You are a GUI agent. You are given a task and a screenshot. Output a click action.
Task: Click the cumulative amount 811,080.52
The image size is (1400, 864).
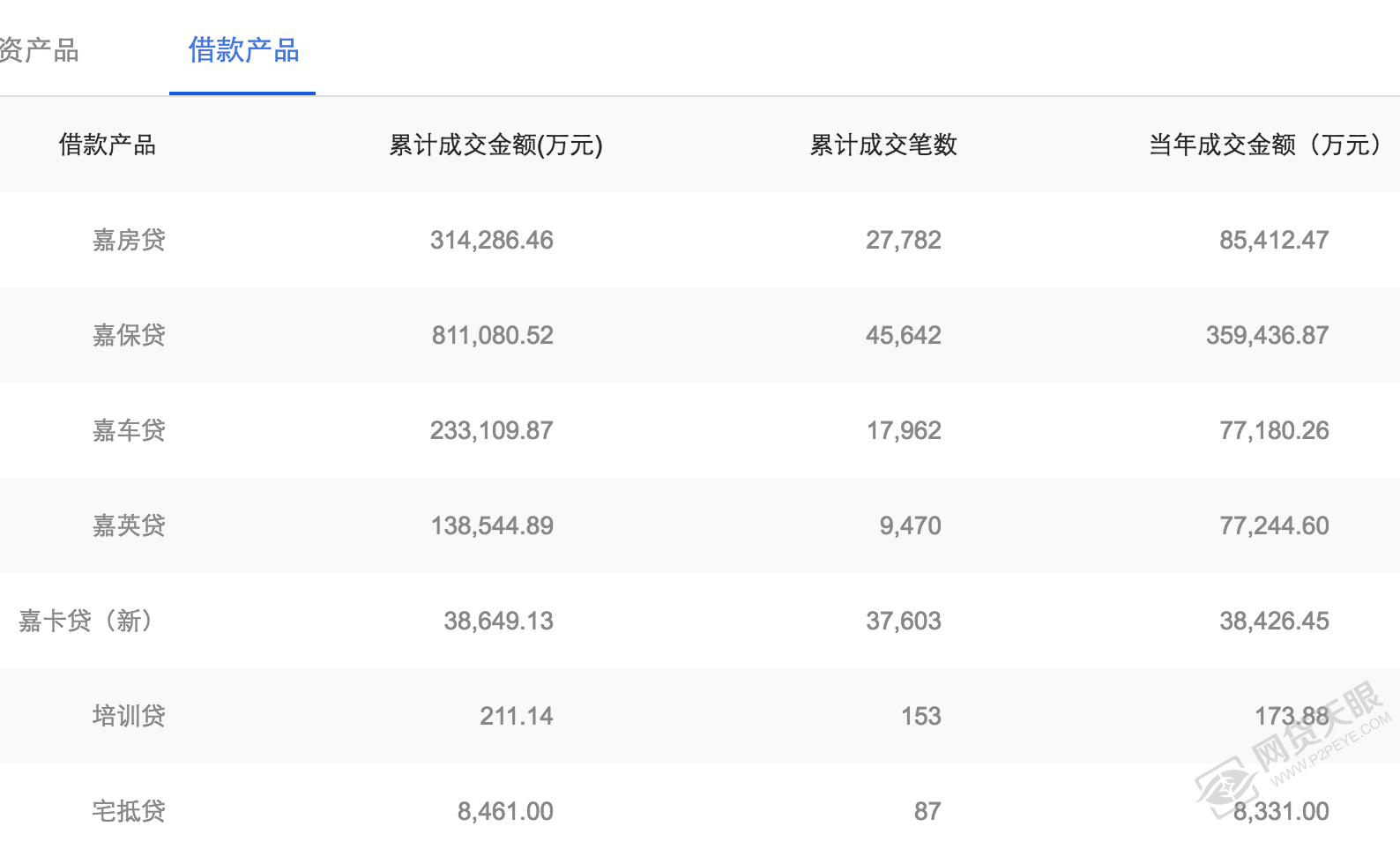493,335
